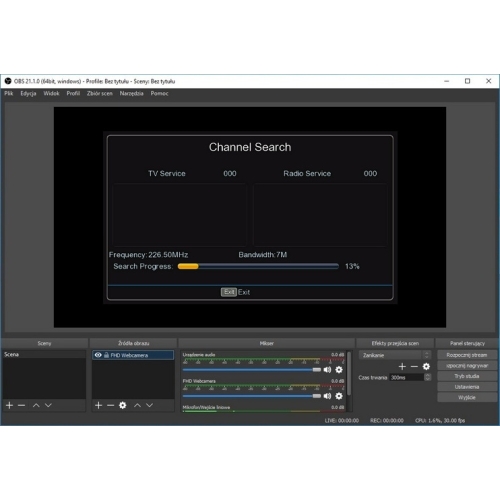Add a new scene with plus icon
The image size is (500, 500).
(x=10, y=405)
